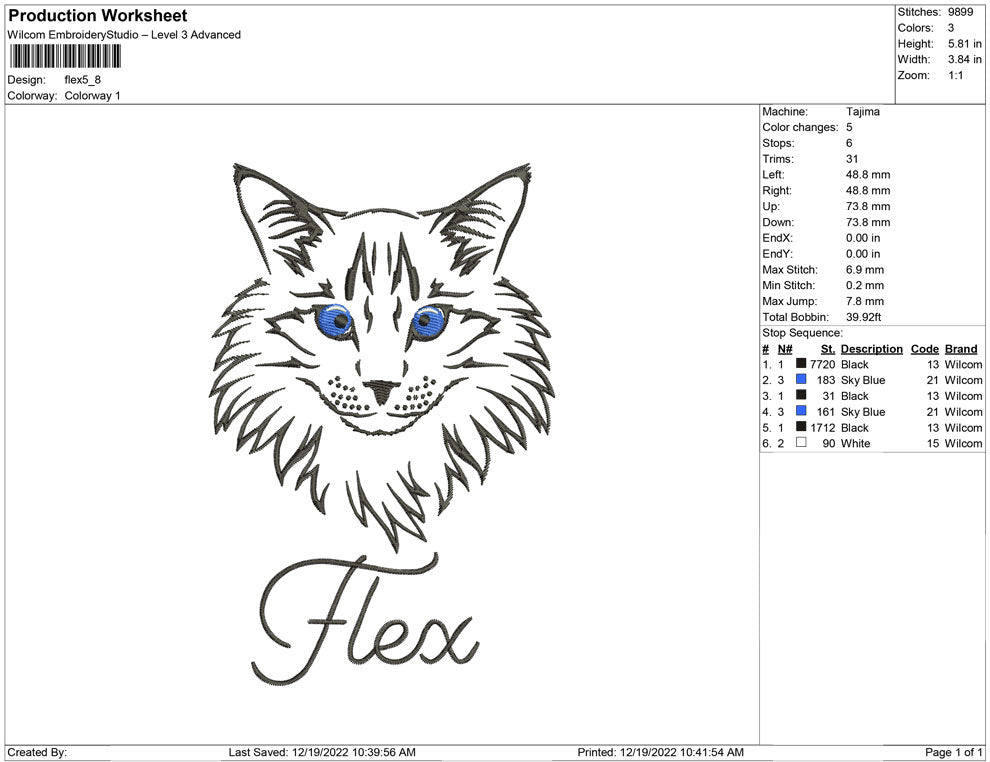
Task: Click the Height value '5.81 in'
Action: [x=965, y=44]
